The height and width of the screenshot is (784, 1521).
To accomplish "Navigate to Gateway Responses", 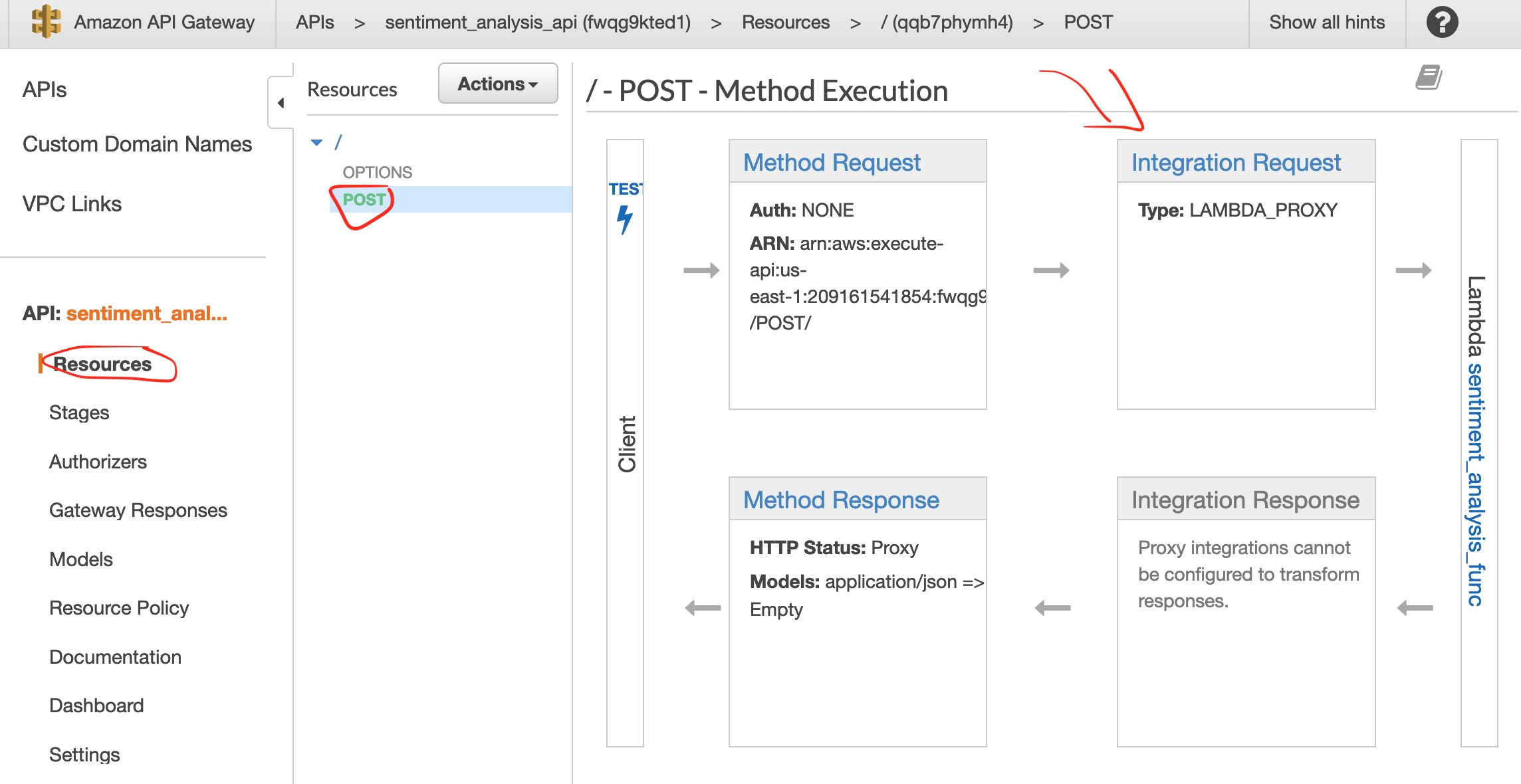I will (138, 510).
